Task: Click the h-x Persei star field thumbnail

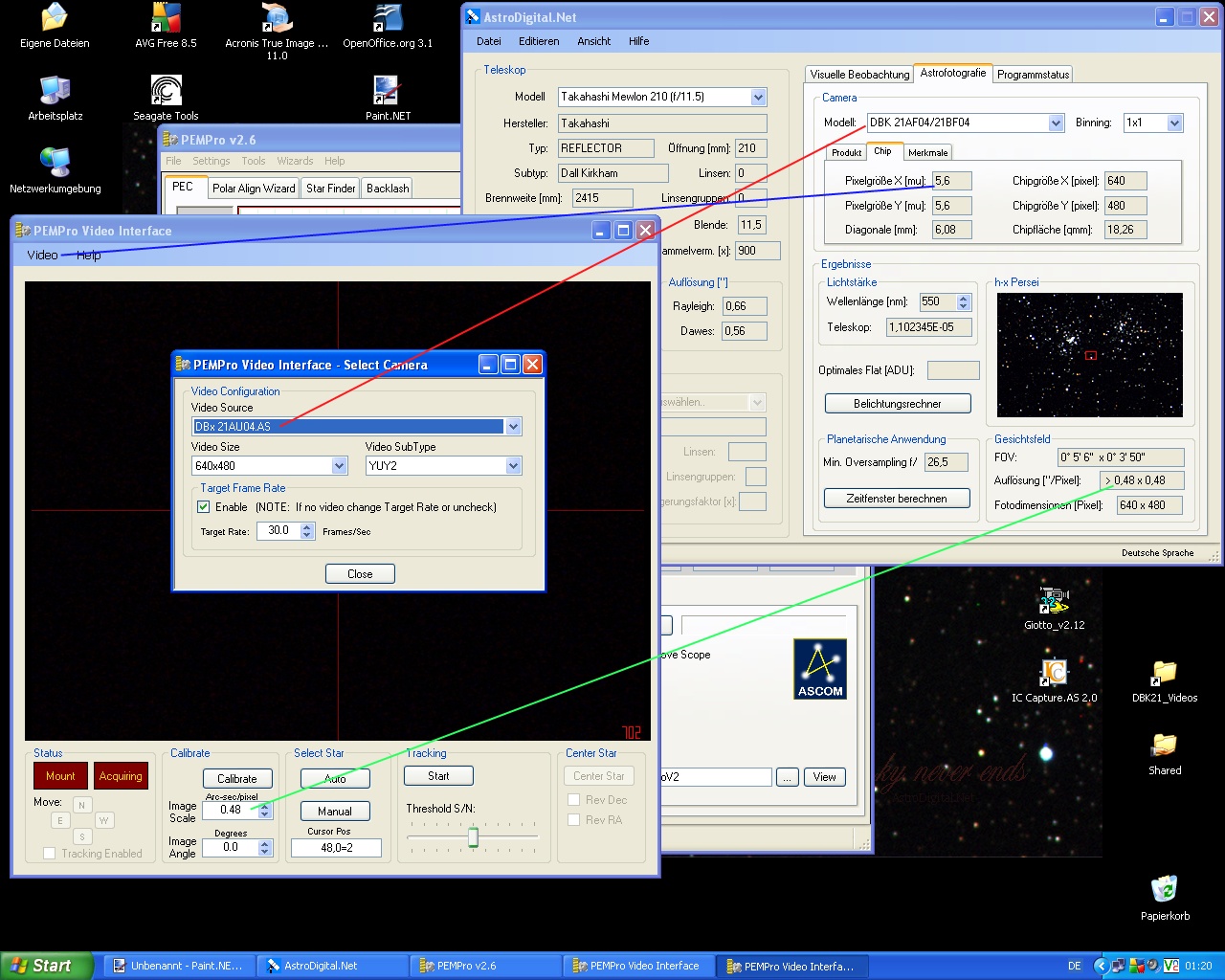Action: pyautogui.click(x=1090, y=354)
